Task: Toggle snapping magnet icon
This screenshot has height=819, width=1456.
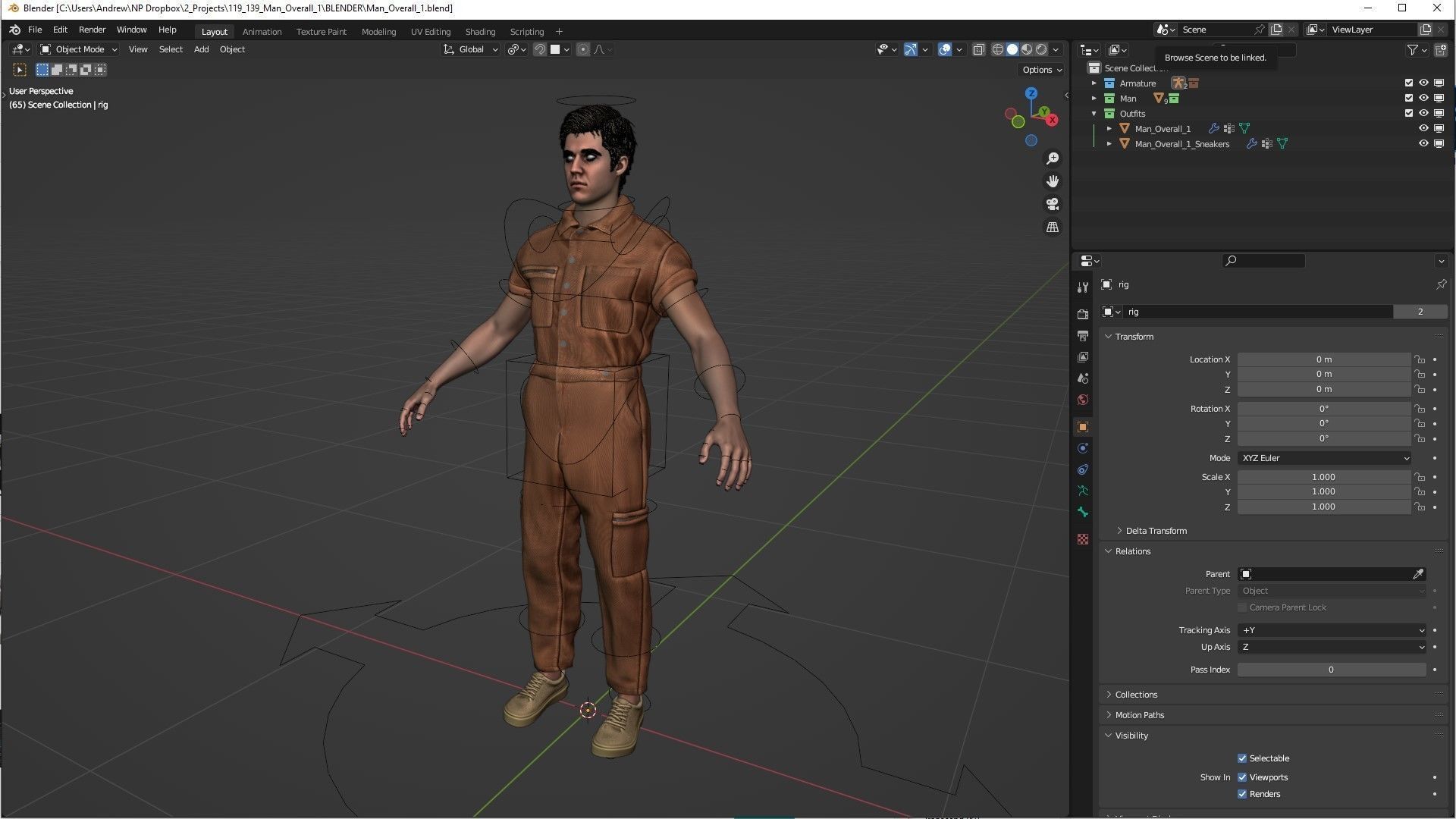Action: [x=540, y=49]
